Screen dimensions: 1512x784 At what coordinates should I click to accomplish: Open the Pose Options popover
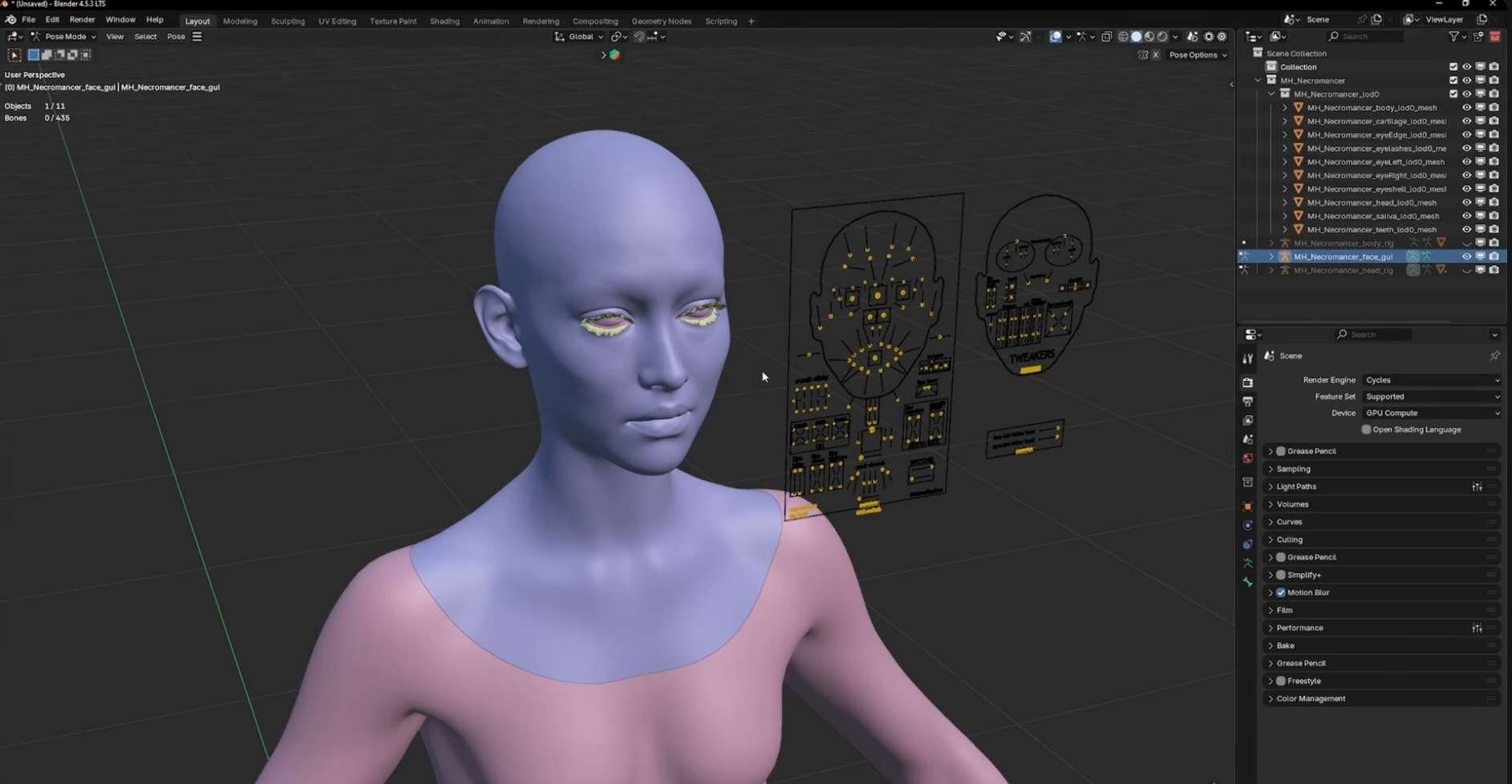[x=1197, y=55]
